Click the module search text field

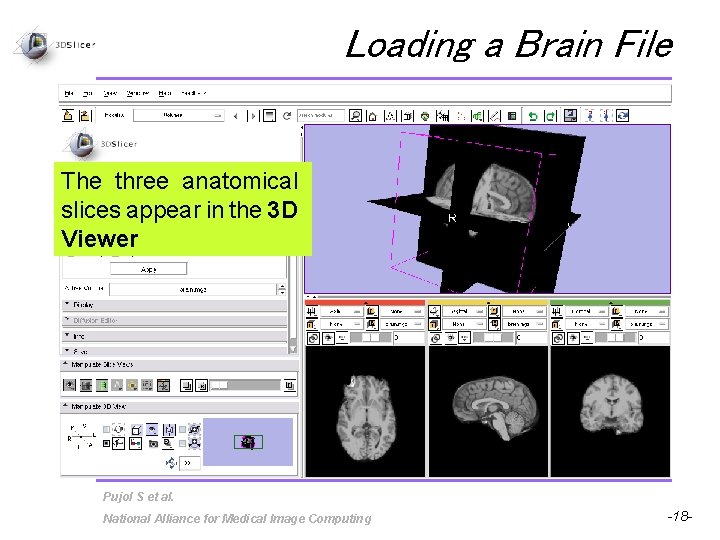point(321,115)
